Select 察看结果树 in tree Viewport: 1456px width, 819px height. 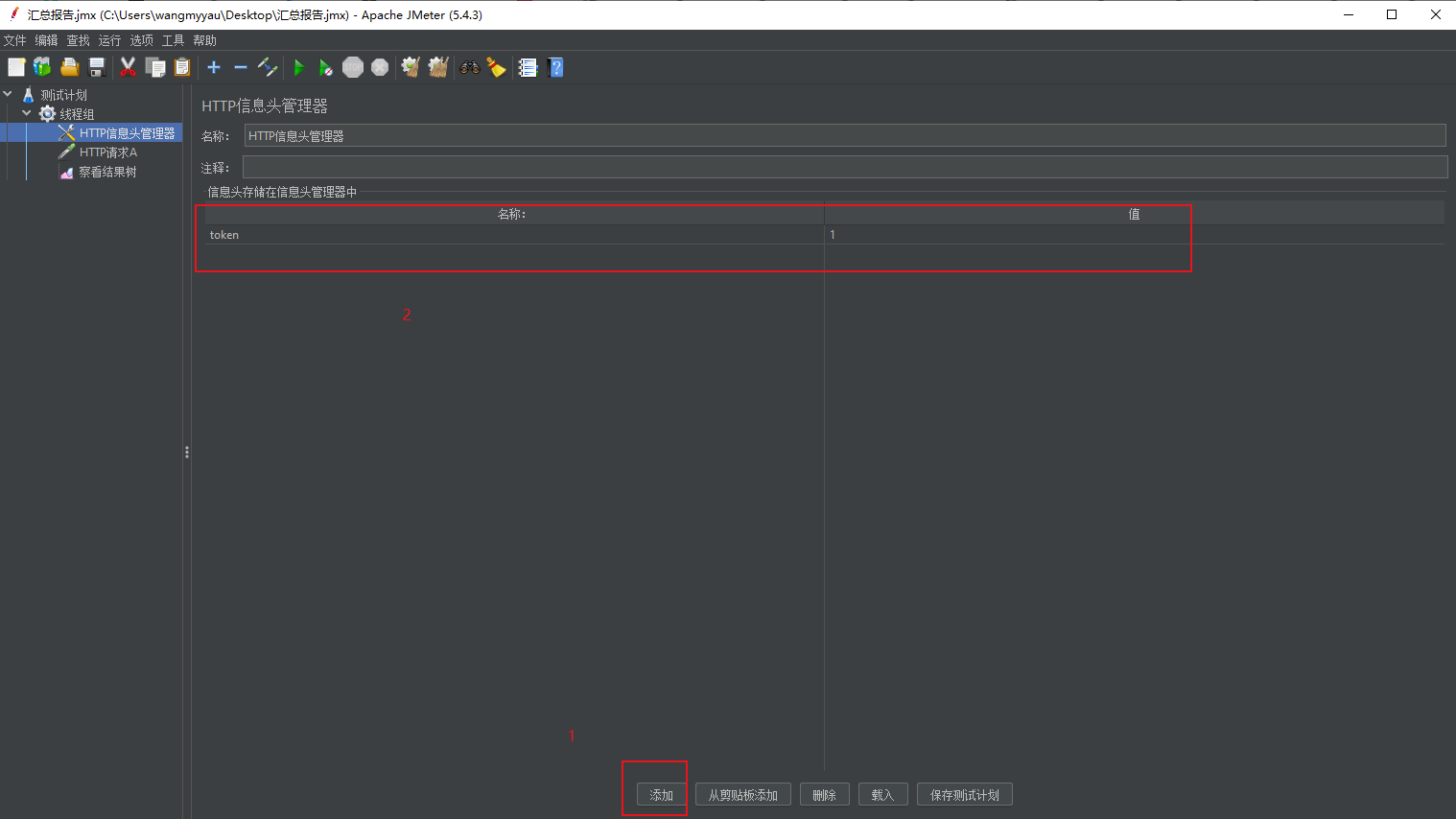pyautogui.click(x=107, y=172)
